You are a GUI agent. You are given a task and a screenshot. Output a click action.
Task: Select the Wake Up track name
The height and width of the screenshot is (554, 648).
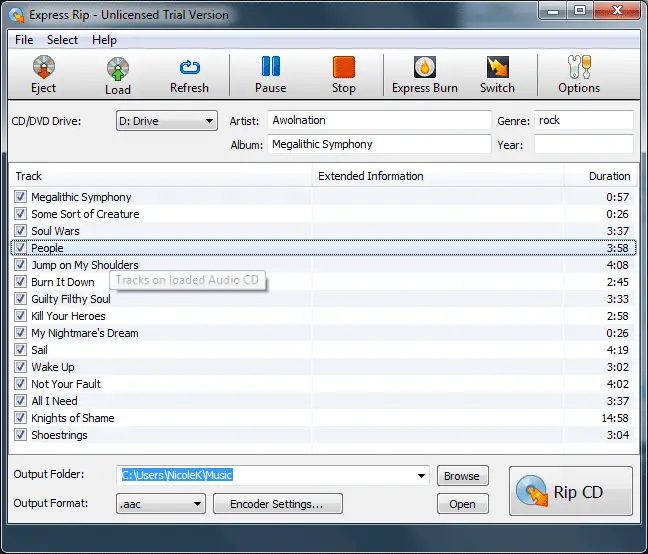(53, 367)
